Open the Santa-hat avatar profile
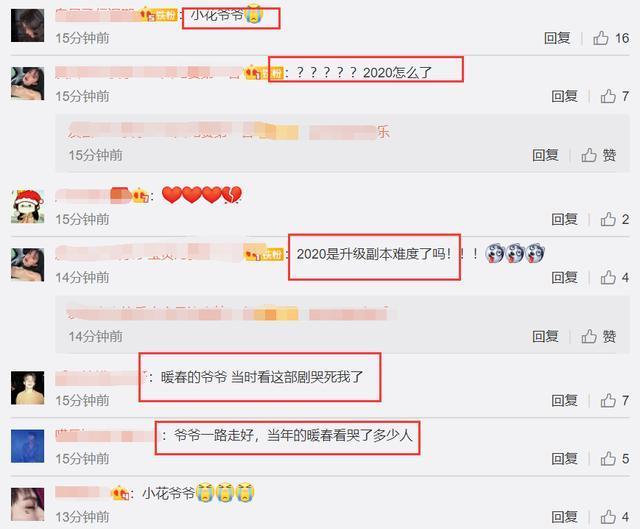The width and height of the screenshot is (640, 529). click(27, 207)
